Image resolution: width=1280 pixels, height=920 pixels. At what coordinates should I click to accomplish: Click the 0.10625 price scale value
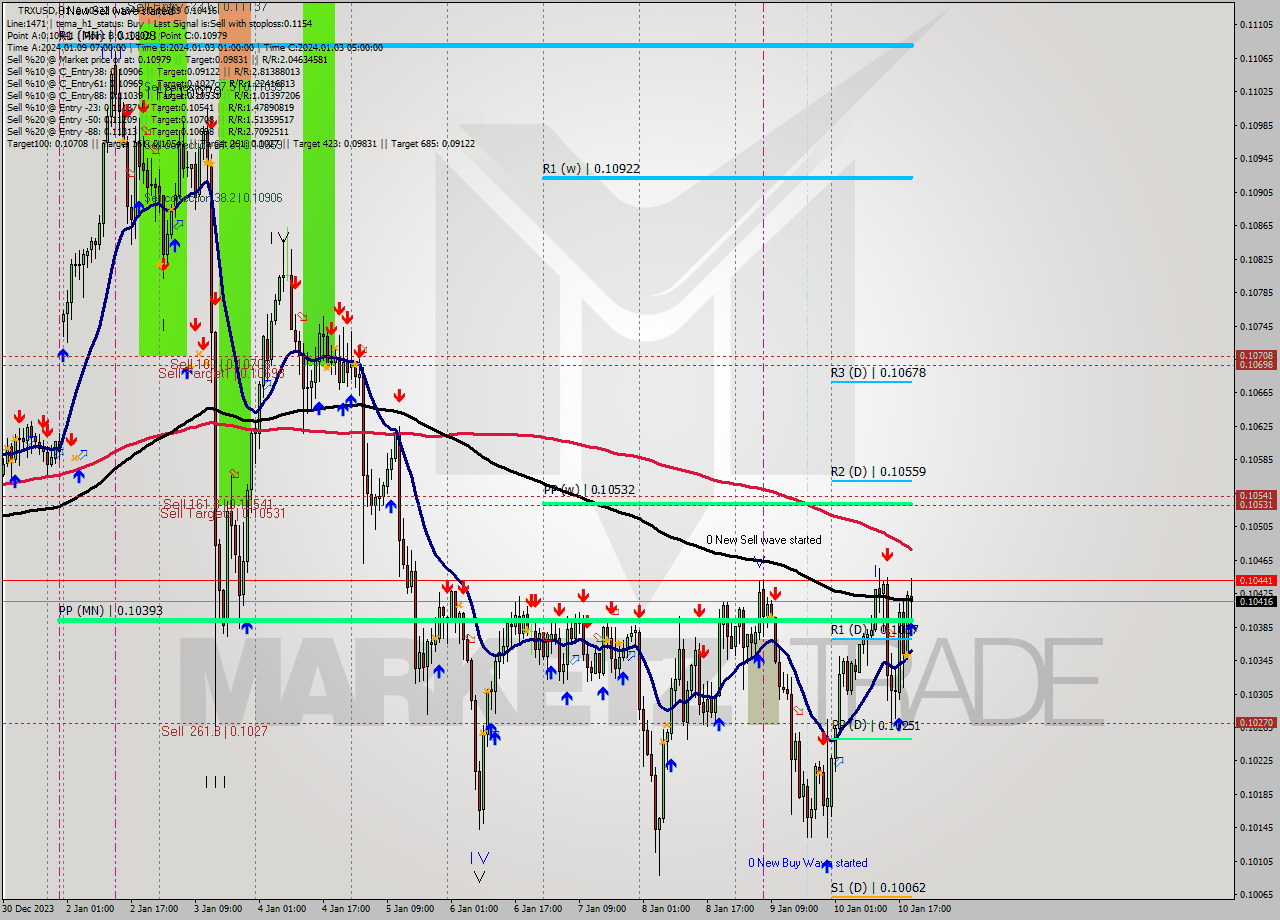coord(1257,426)
